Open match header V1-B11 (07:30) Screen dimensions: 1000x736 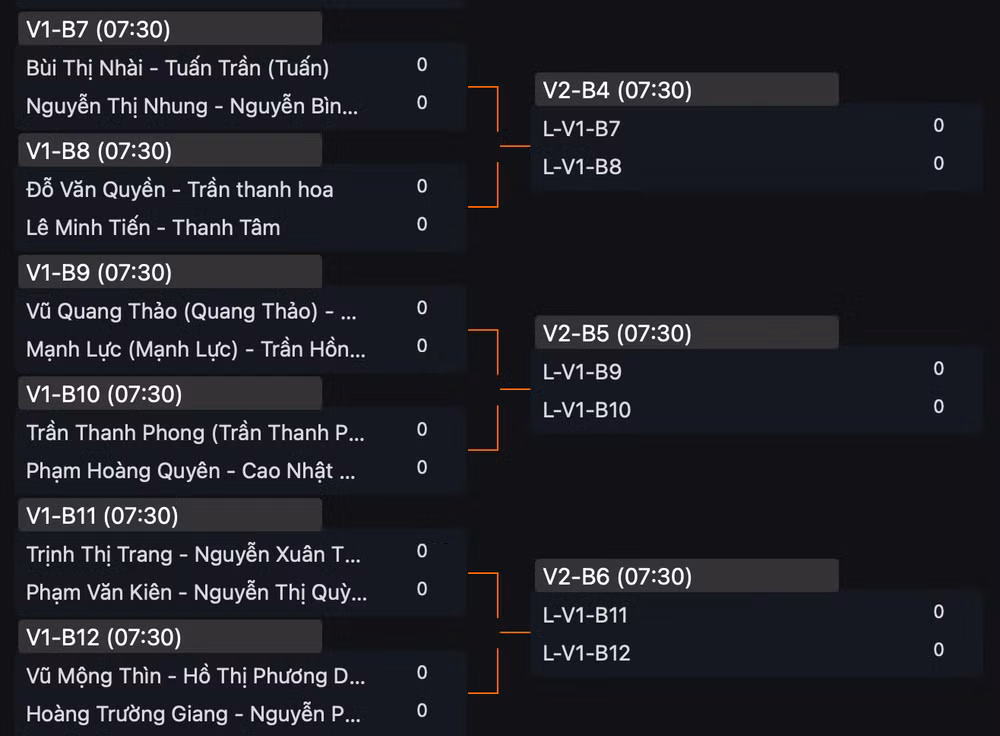tap(170, 515)
